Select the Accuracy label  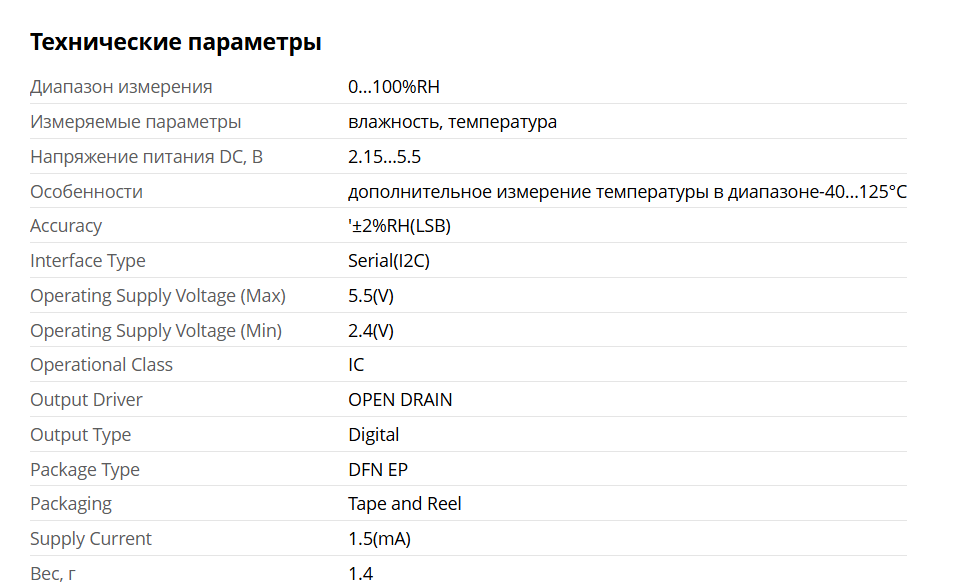click(66, 226)
